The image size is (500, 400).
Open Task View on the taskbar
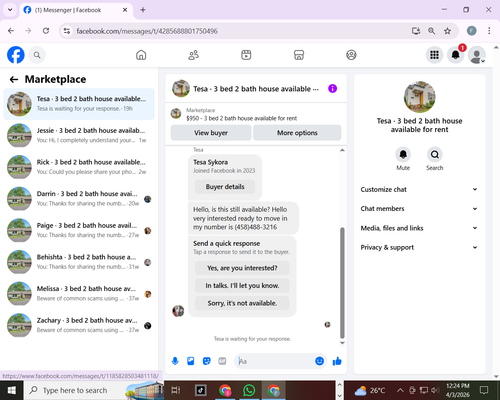176,390
